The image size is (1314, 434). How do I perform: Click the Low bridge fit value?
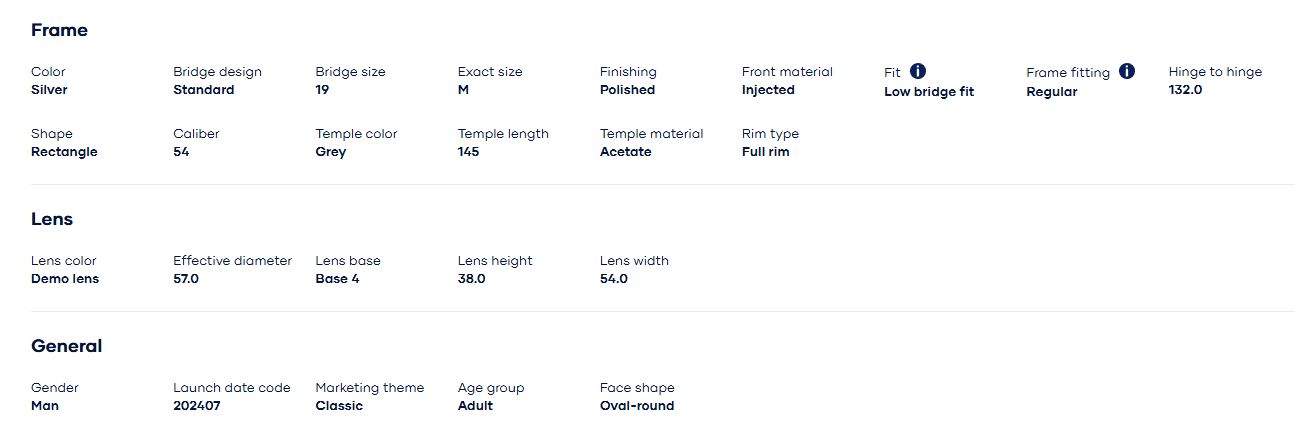929,92
